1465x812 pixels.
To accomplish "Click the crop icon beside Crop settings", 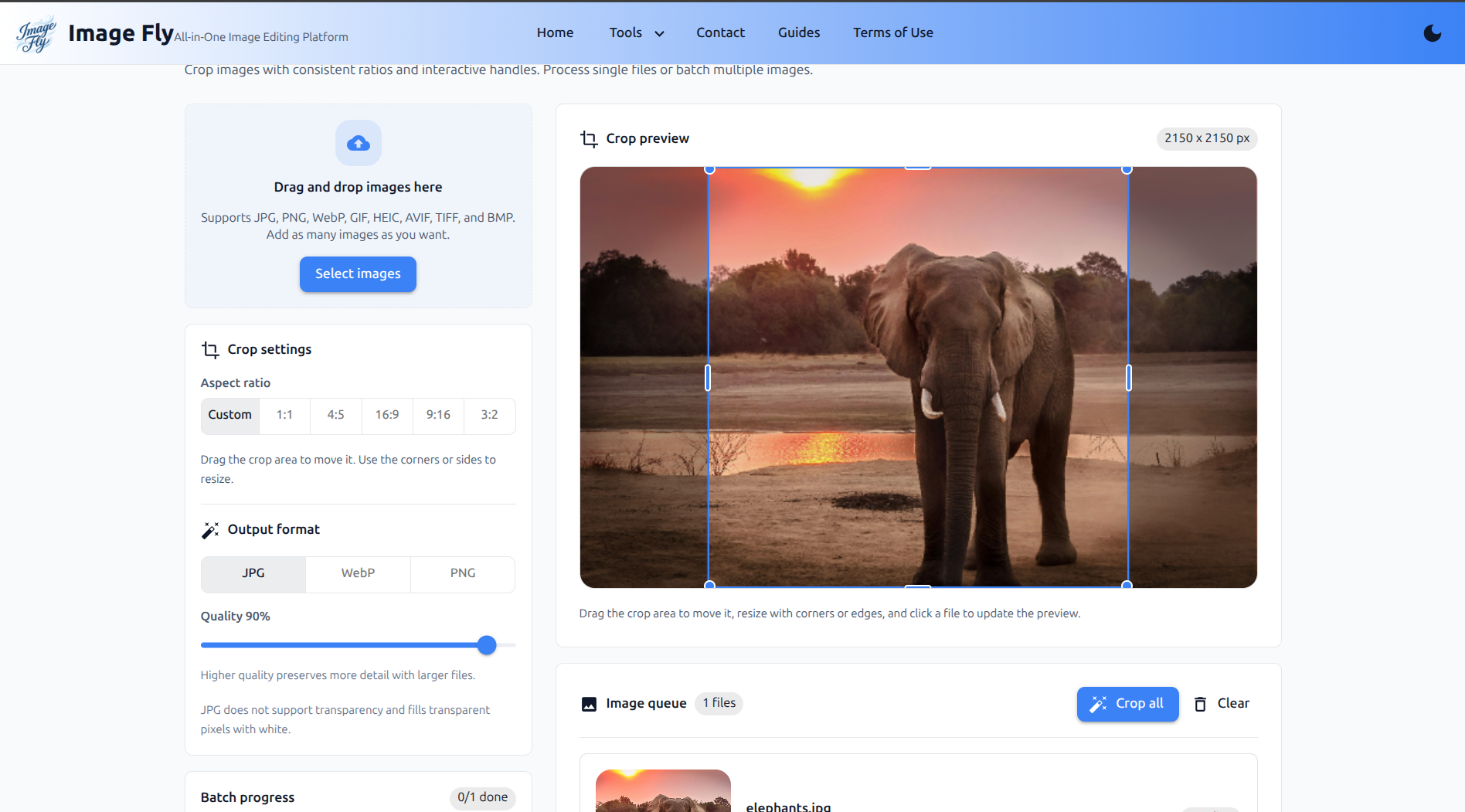I will (x=210, y=350).
